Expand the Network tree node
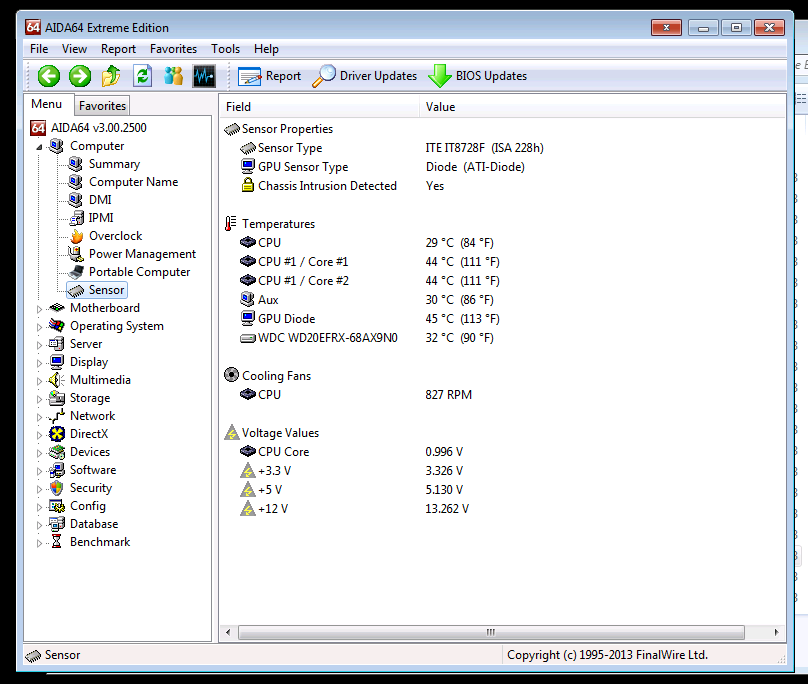This screenshot has width=808, height=684. 40,417
